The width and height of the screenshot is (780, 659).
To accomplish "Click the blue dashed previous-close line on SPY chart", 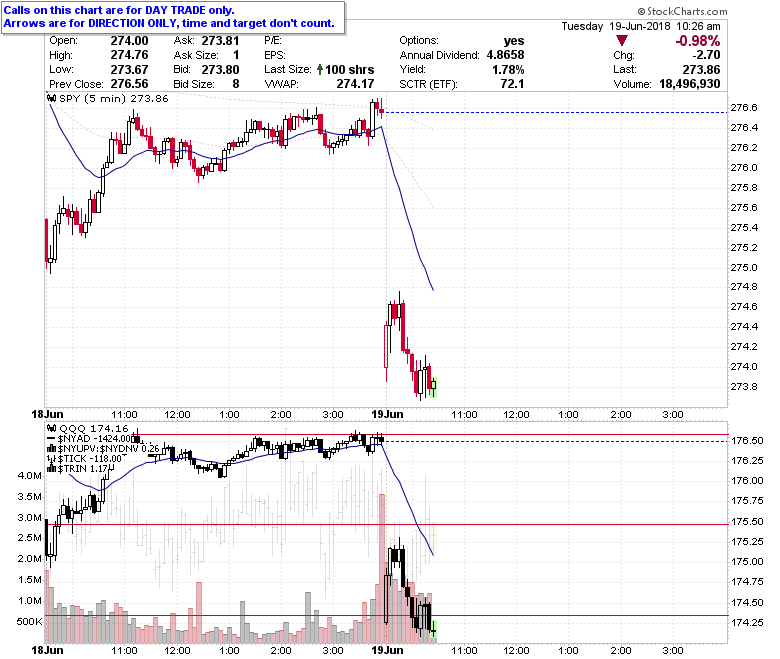I will (x=556, y=112).
